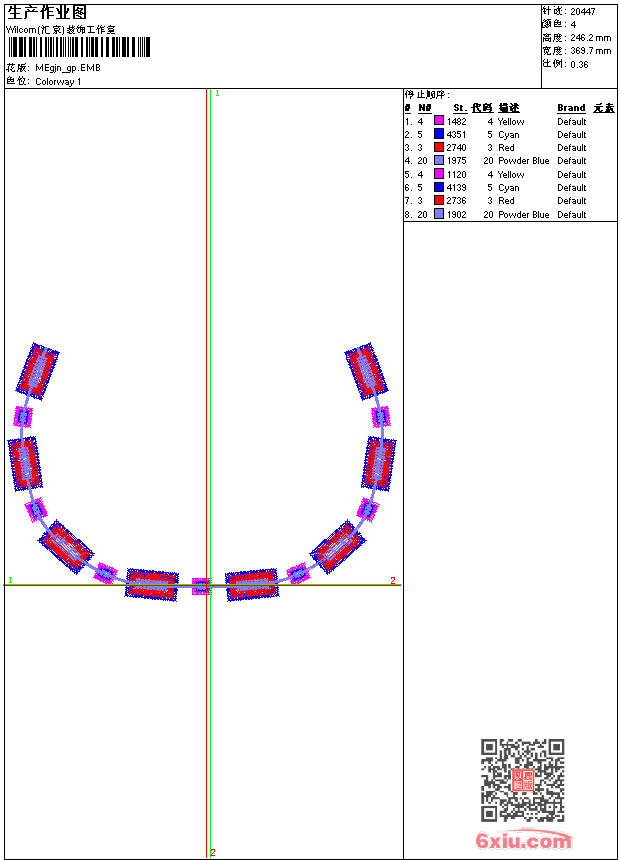Click 'Powder Blue' description in row 8
Screen dimensions: 620x860
[523, 215]
